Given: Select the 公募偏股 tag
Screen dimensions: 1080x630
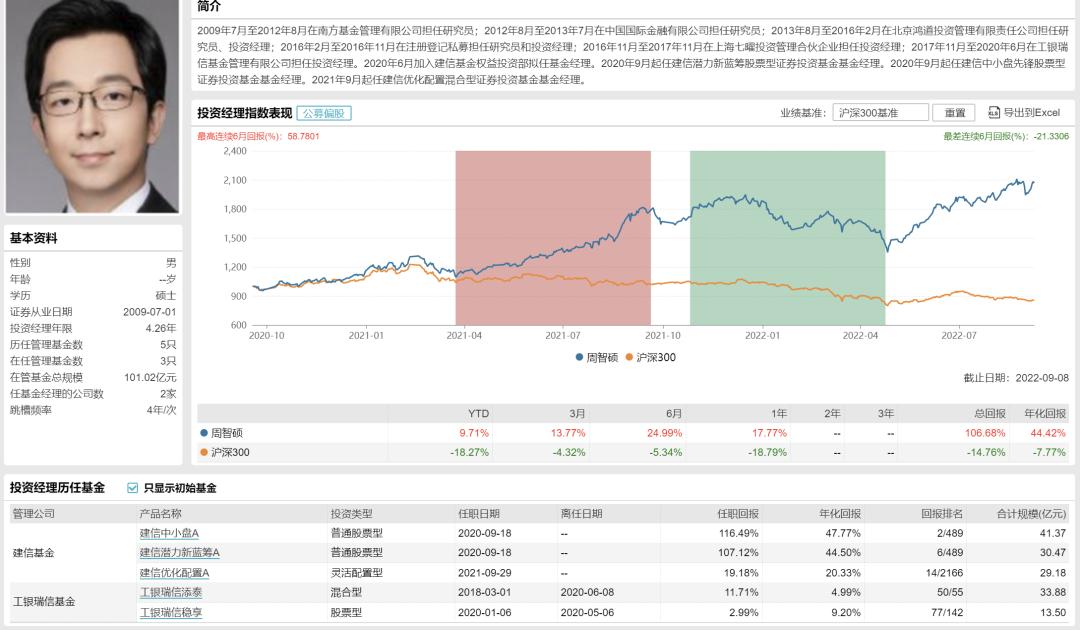Looking at the screenshot, I should pyautogui.click(x=323, y=113).
